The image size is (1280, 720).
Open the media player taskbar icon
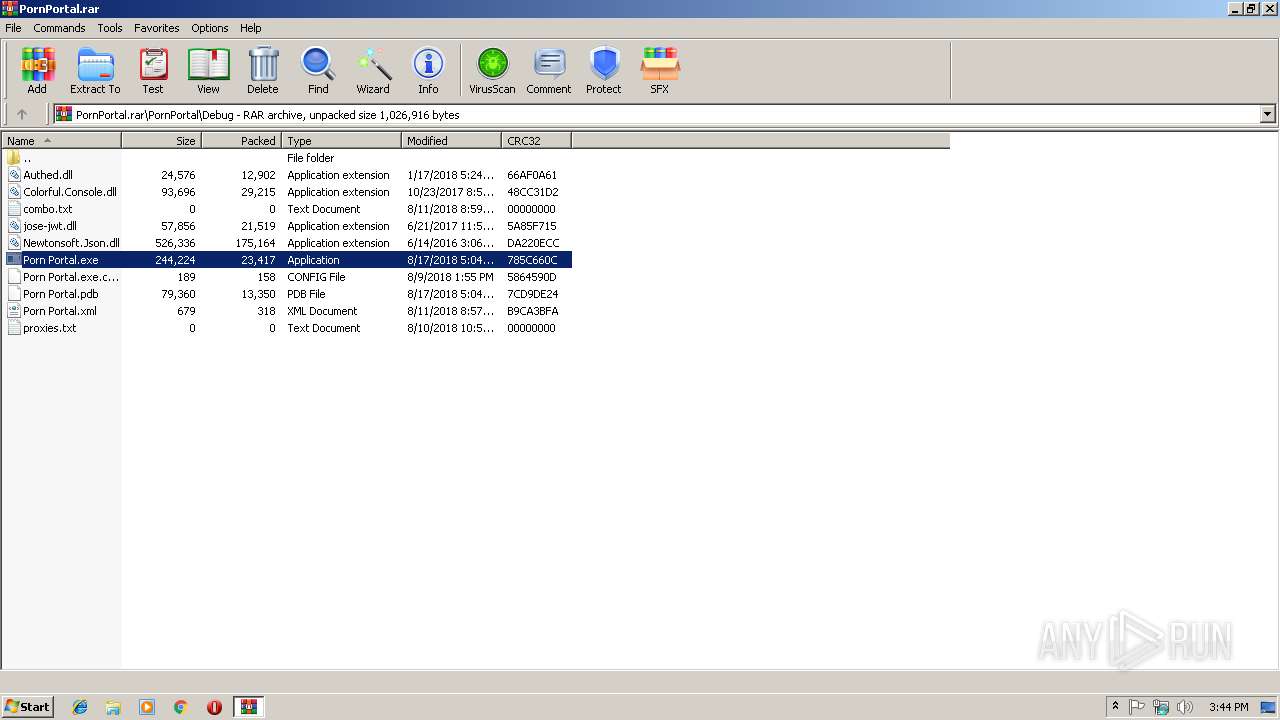147,707
